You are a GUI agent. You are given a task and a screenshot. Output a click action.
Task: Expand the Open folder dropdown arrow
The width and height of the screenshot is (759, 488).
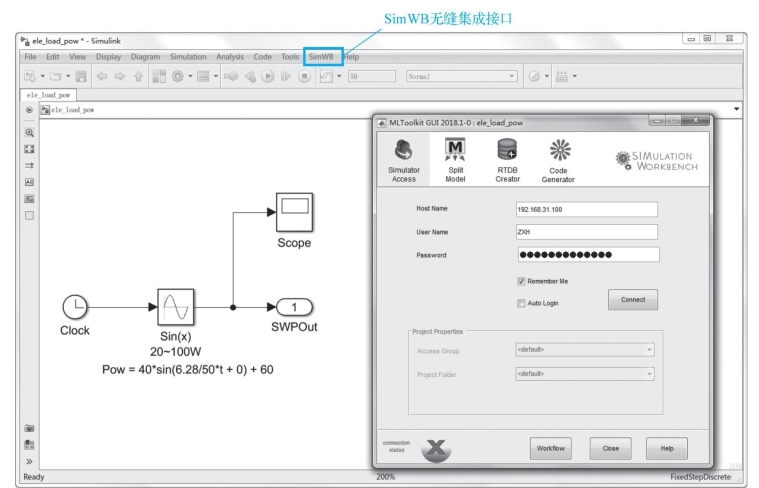[68, 76]
